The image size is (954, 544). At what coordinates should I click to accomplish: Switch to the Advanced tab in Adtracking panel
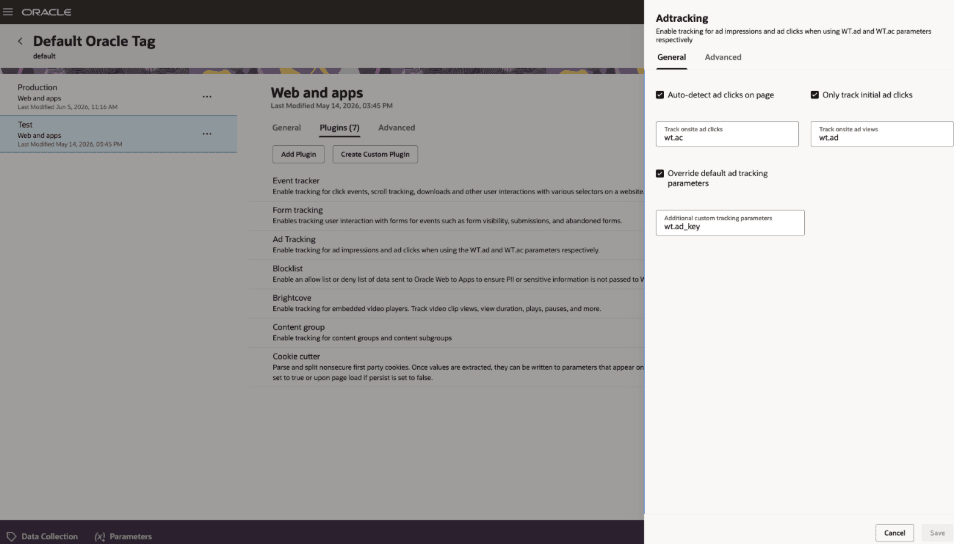[x=723, y=57]
